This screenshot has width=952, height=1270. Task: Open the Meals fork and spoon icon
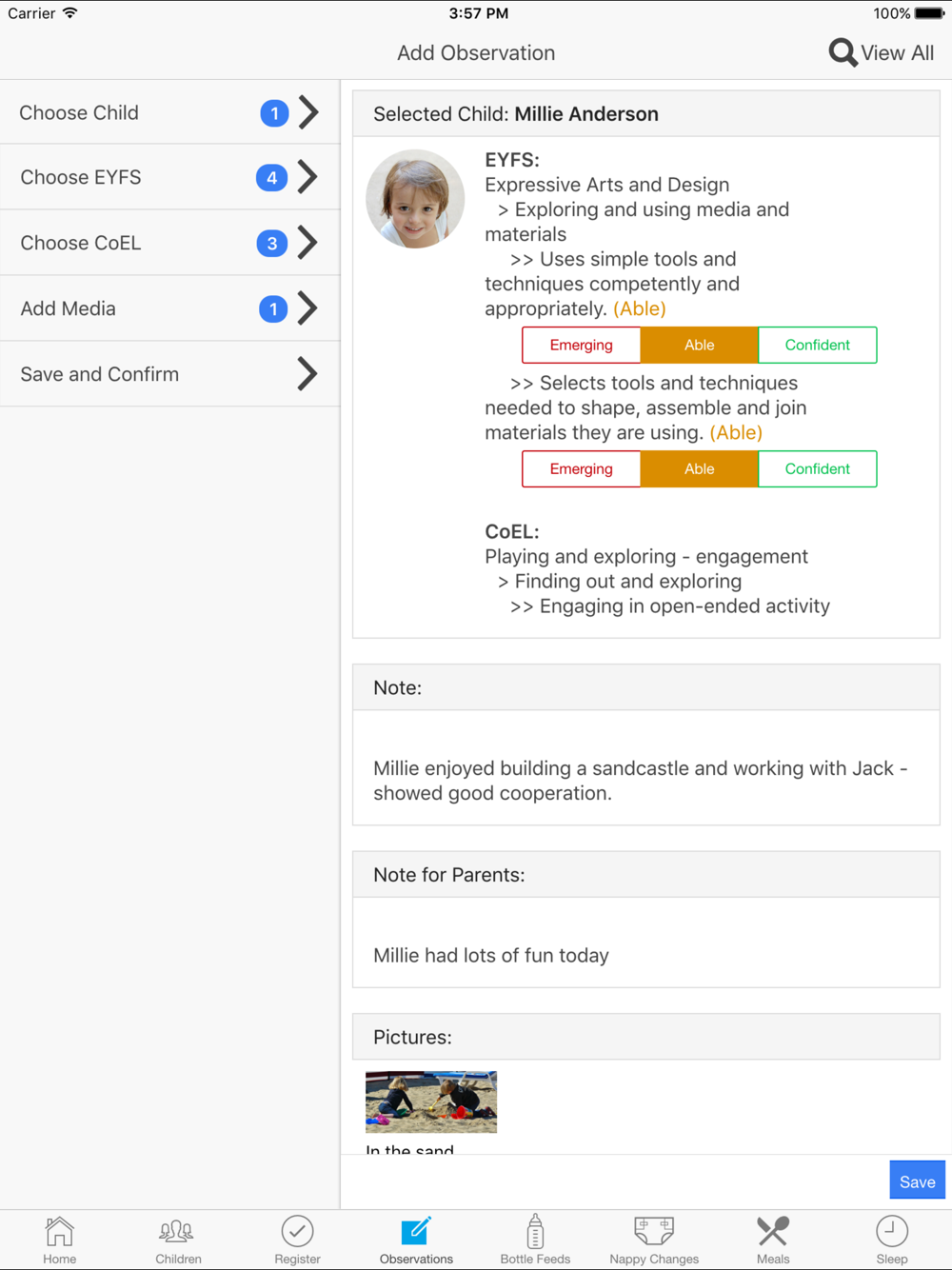click(773, 1231)
